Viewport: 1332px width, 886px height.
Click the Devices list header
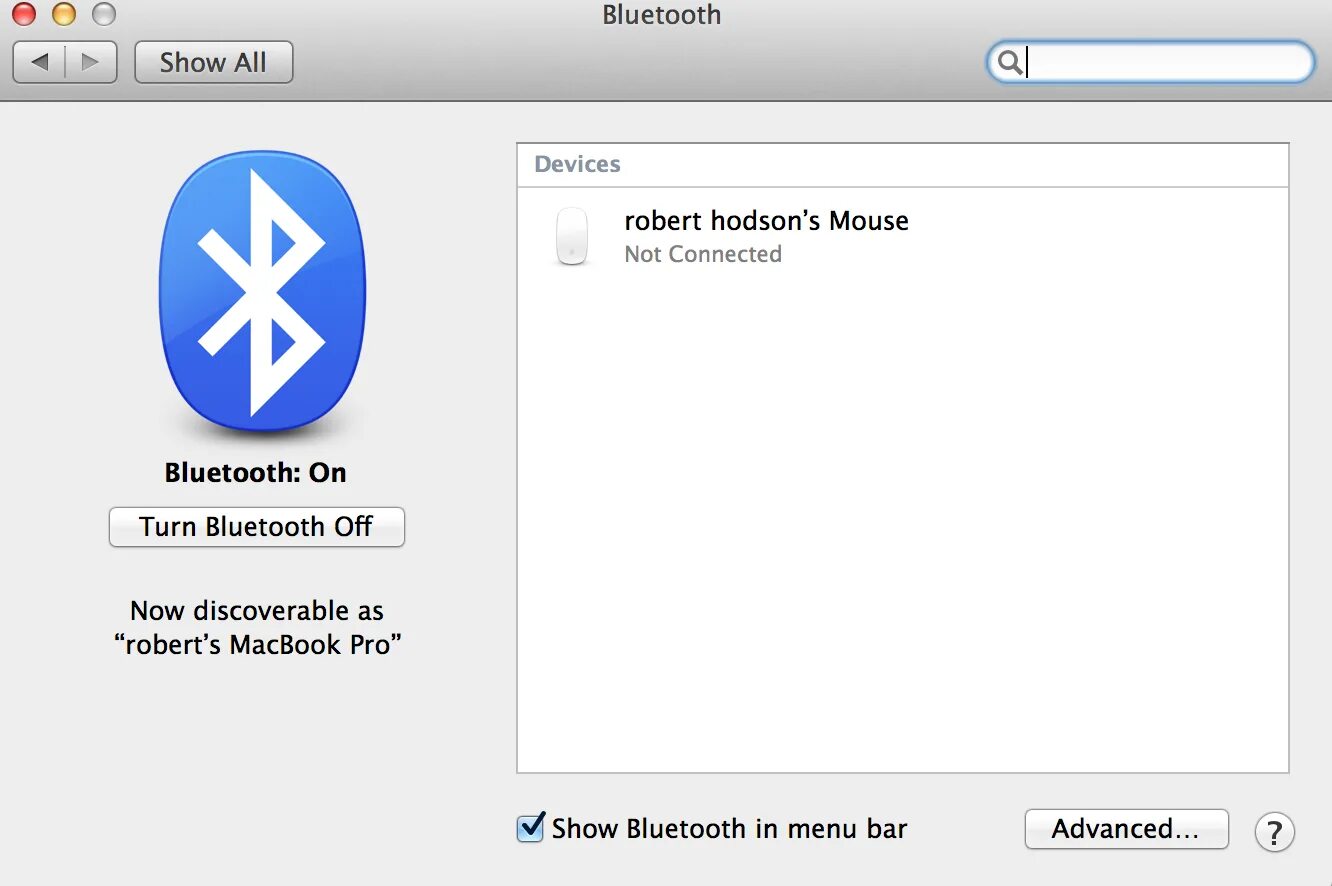(x=902, y=165)
